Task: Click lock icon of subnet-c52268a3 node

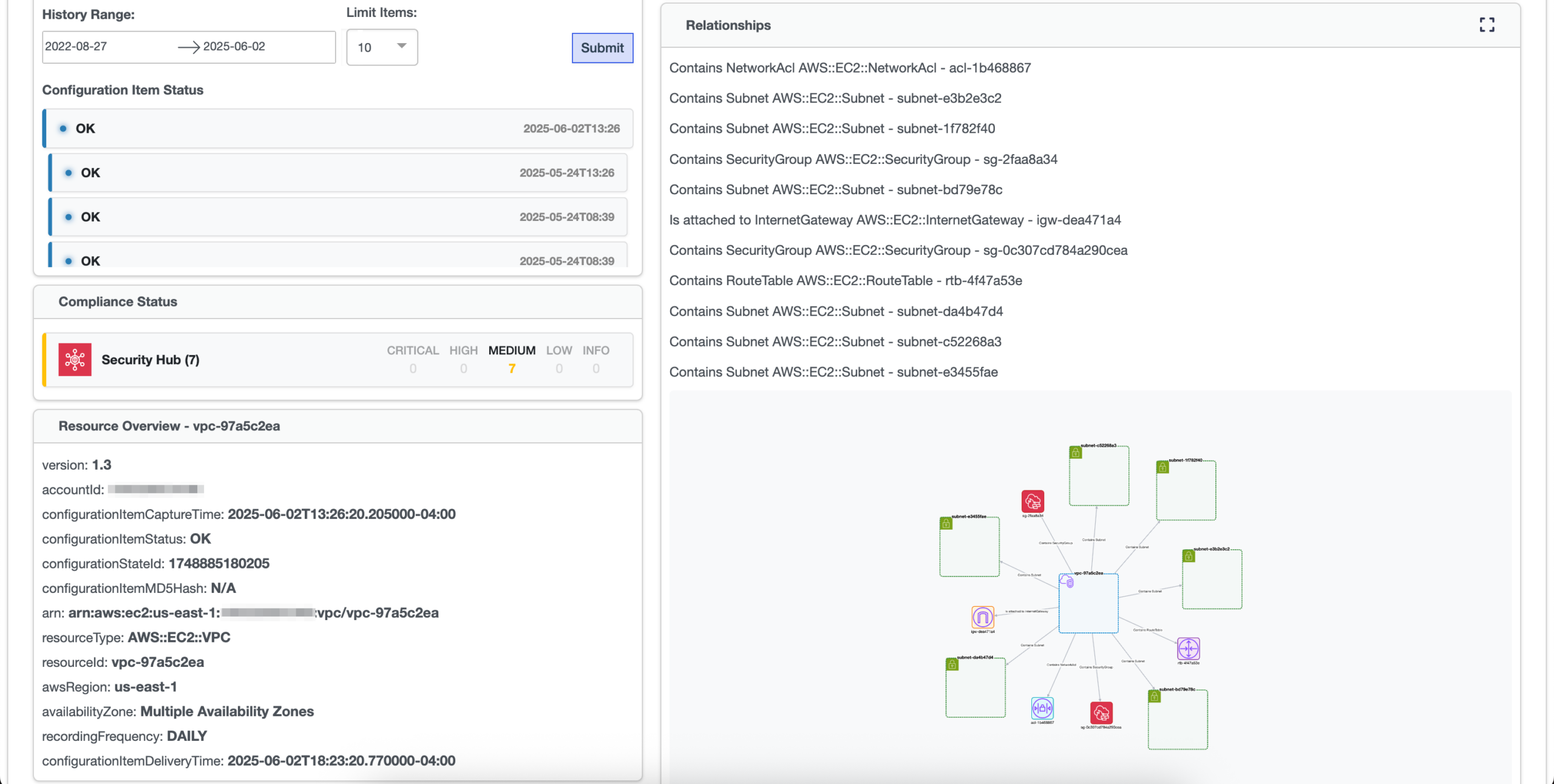Action: 1076,452
